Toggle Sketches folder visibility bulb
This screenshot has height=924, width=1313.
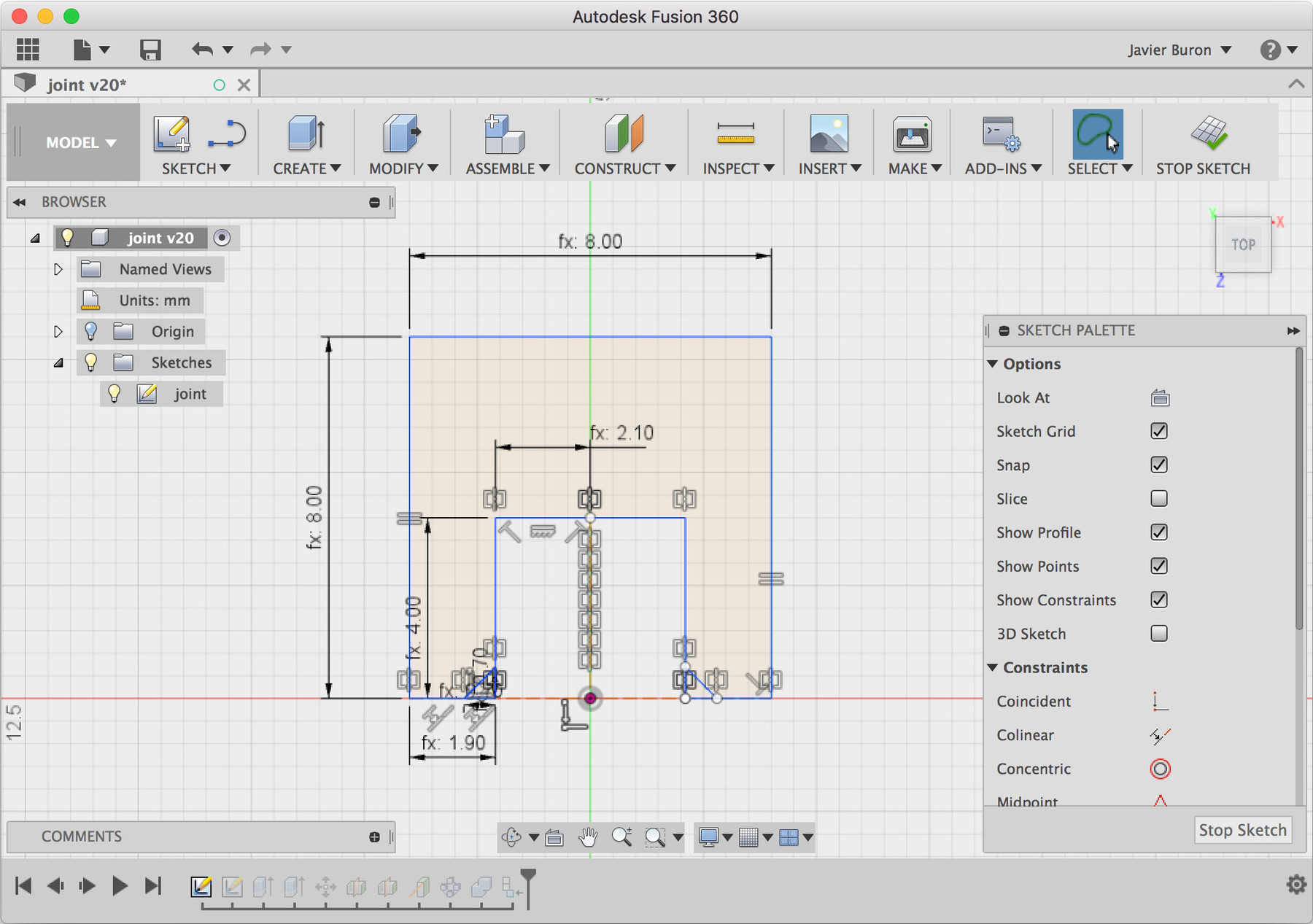[90, 362]
